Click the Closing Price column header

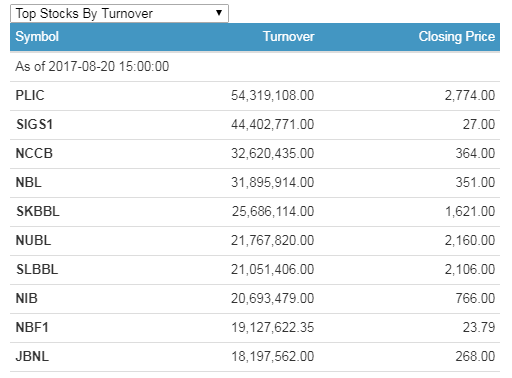[x=457, y=36]
